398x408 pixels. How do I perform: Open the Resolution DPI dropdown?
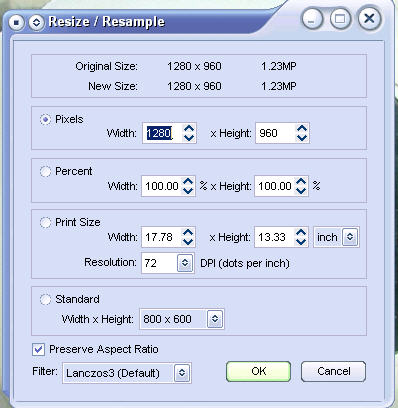(x=185, y=263)
